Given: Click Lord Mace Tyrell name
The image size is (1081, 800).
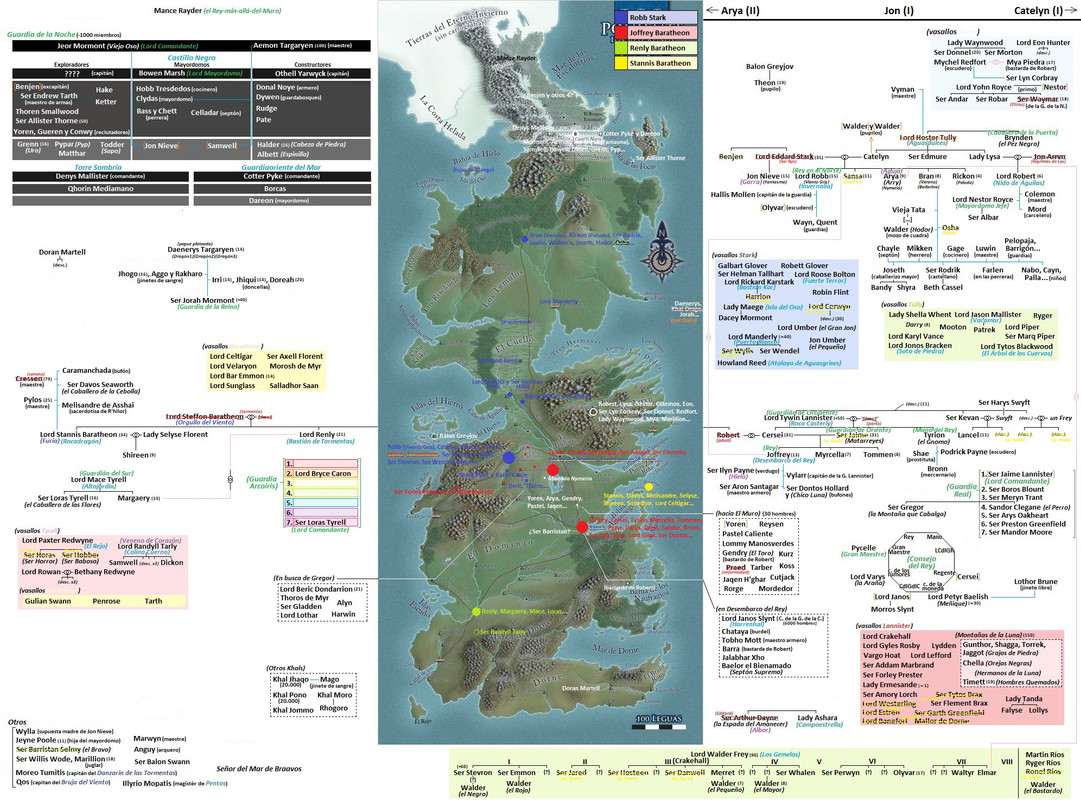Looking at the screenshot, I should [x=99, y=479].
